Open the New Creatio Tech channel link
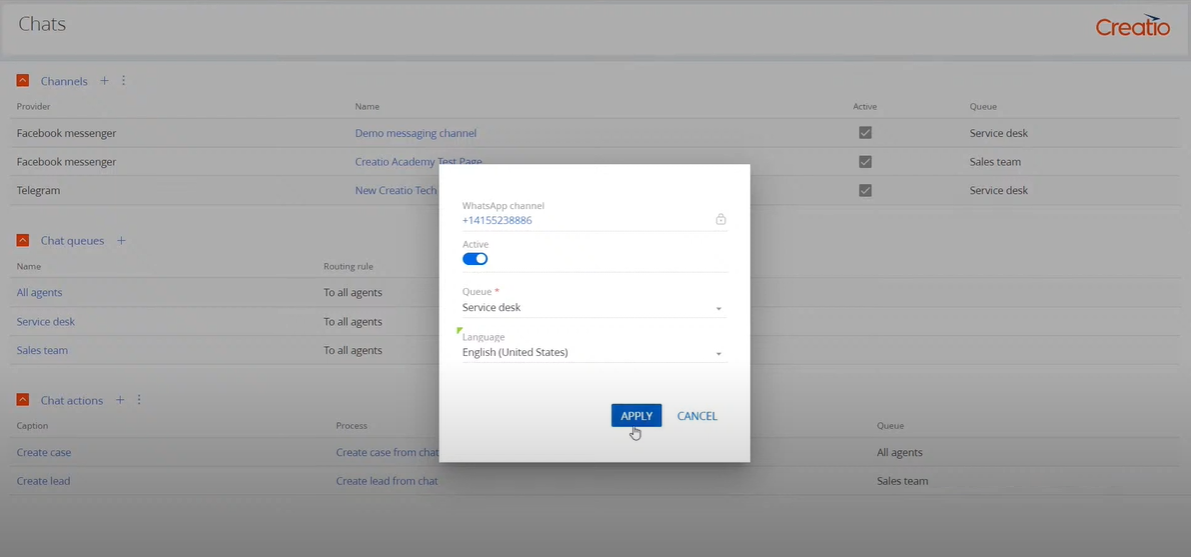This screenshot has width=1191, height=557. tap(396, 191)
